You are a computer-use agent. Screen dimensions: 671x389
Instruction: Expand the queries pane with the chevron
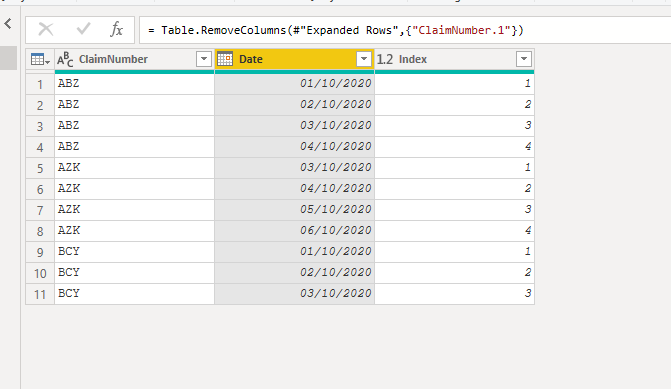(x=8, y=24)
